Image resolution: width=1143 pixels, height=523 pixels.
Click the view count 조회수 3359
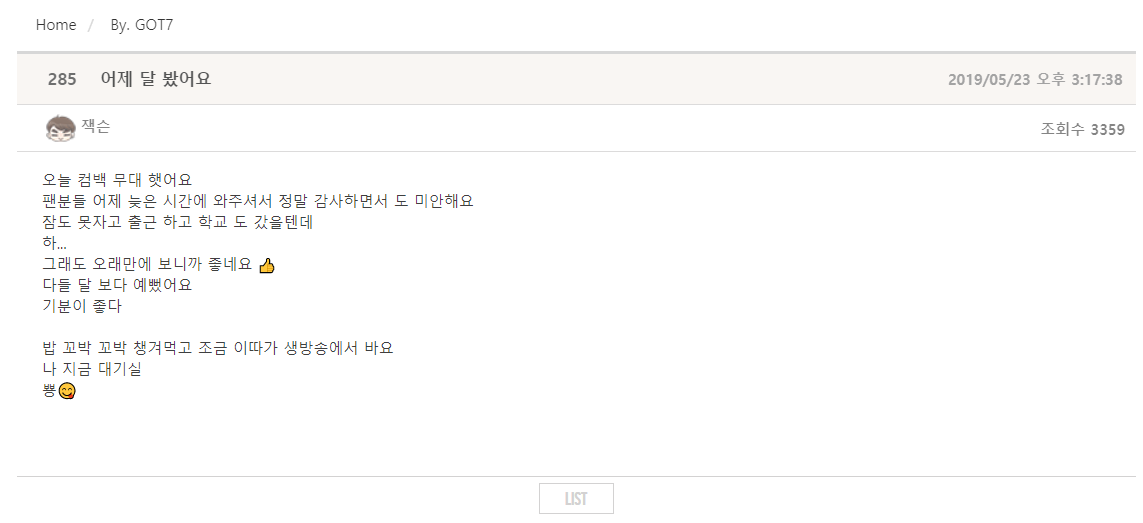click(x=1082, y=129)
